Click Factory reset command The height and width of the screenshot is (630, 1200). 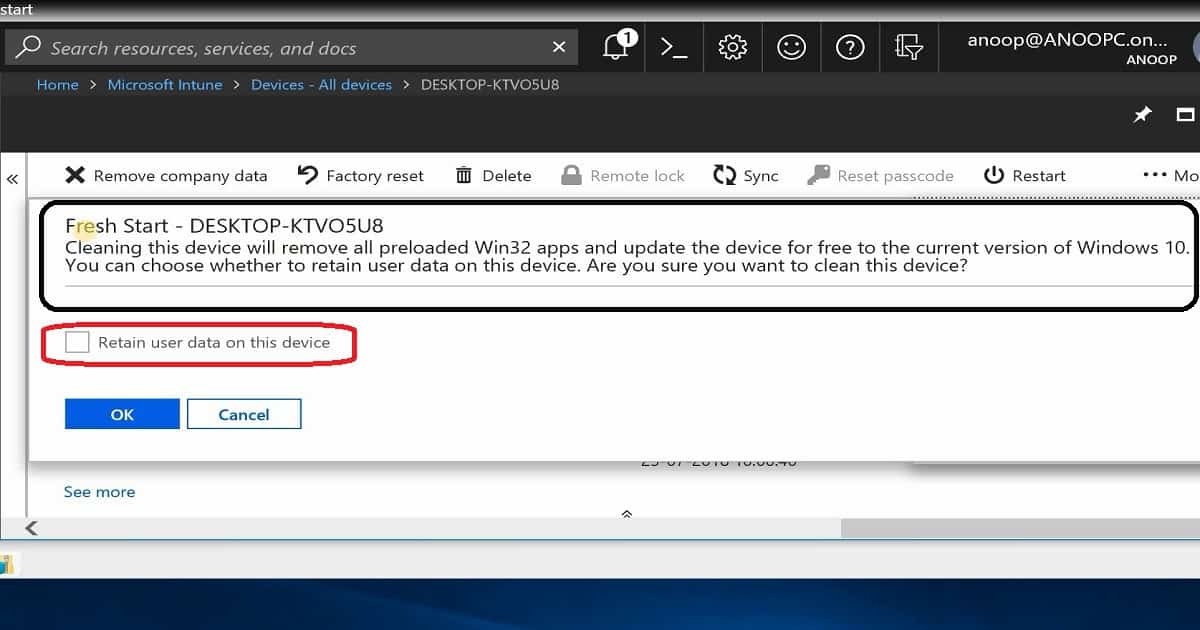pyautogui.click(x=361, y=176)
